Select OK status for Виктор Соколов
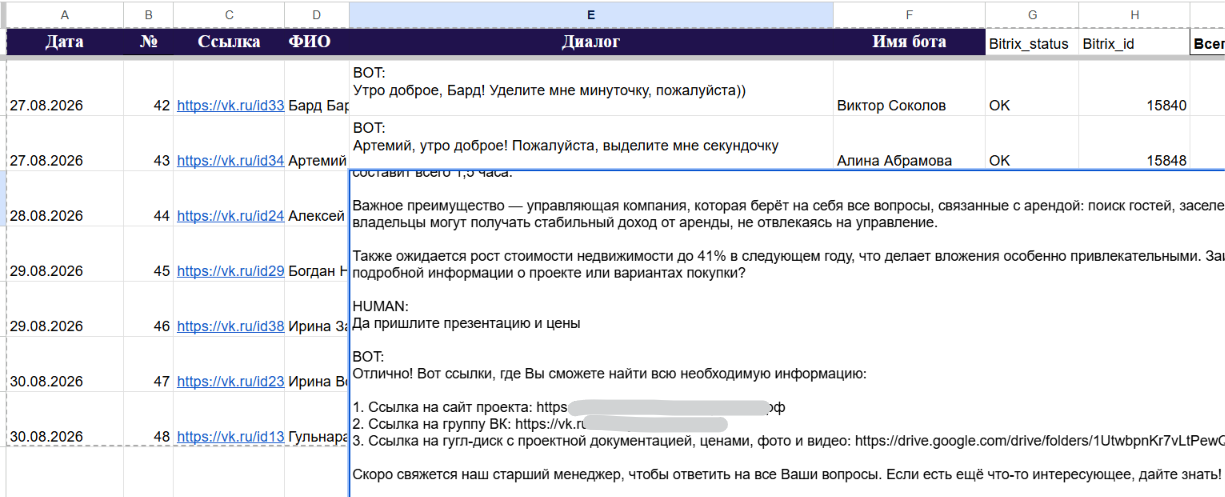The image size is (1225, 497). pos(1032,88)
